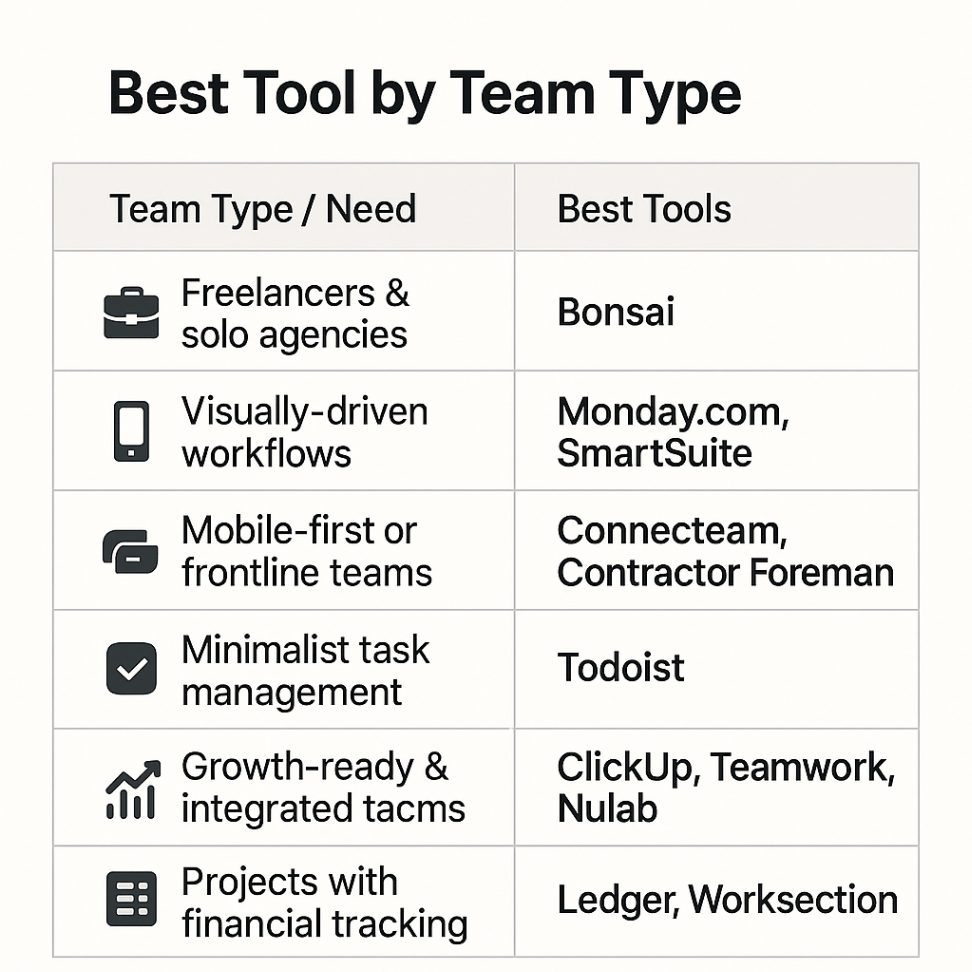Select the spreadsheet grid icon for financial tracking
The width and height of the screenshot is (972, 972).
[x=131, y=899]
